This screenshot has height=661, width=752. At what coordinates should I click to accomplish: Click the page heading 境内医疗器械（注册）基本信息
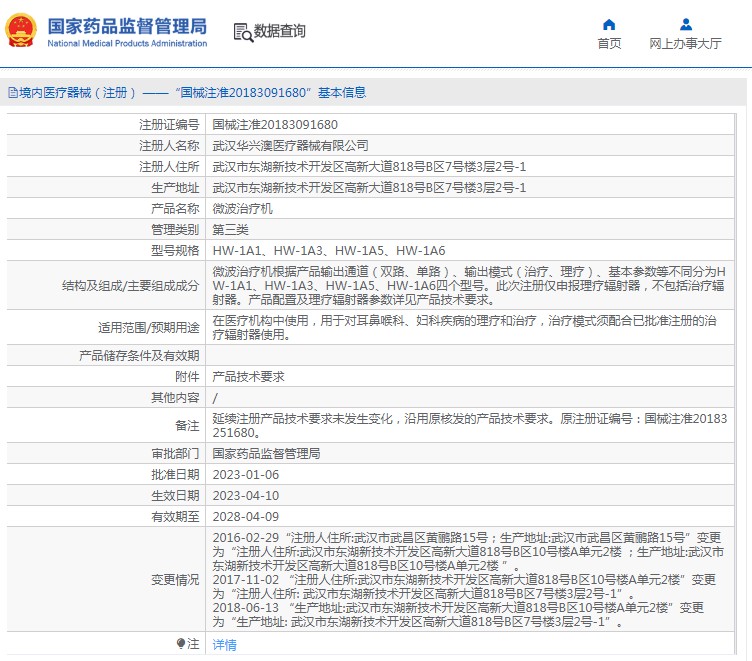point(192,93)
